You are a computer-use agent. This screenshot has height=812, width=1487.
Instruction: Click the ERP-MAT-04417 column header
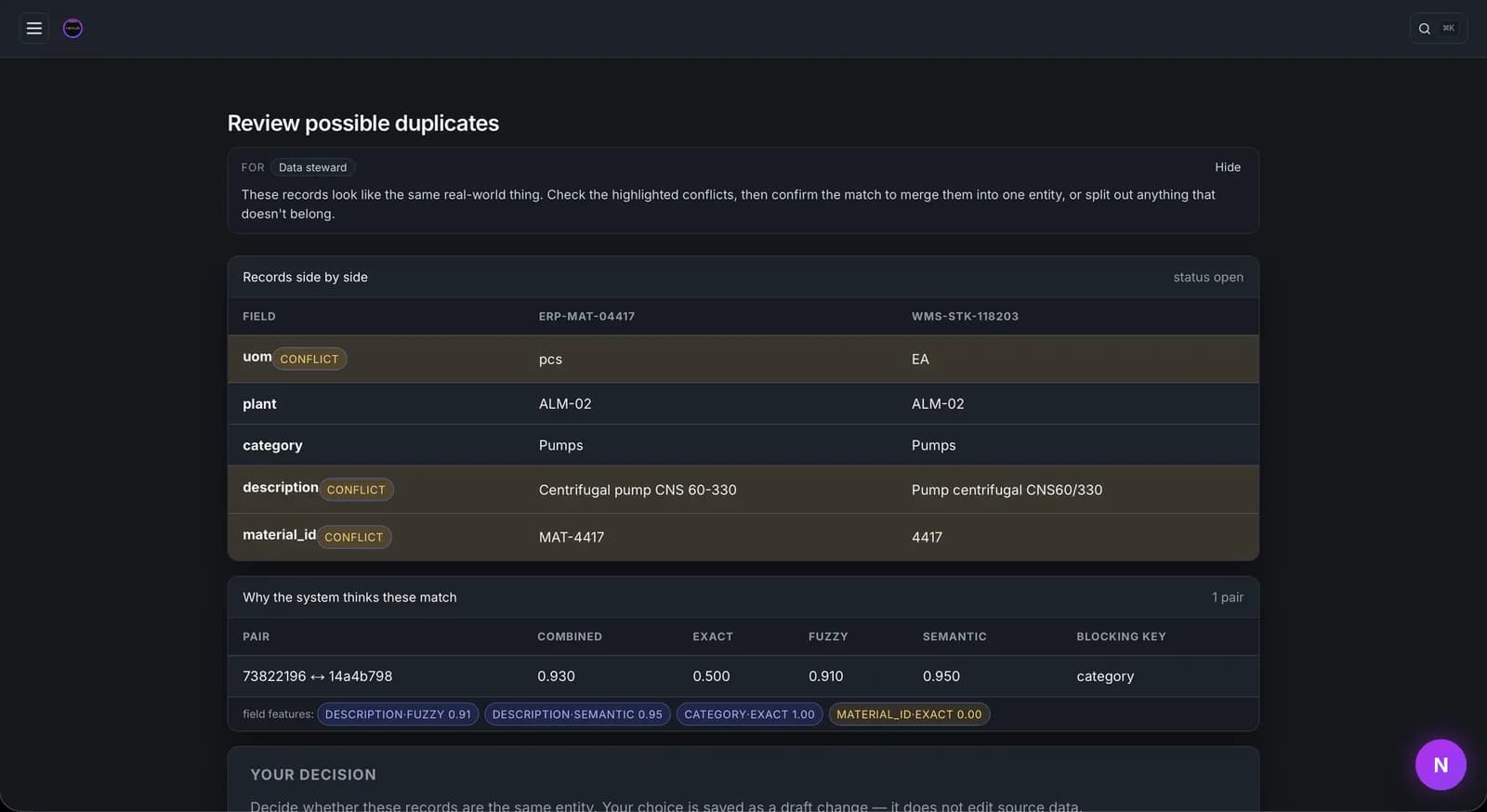click(x=586, y=317)
